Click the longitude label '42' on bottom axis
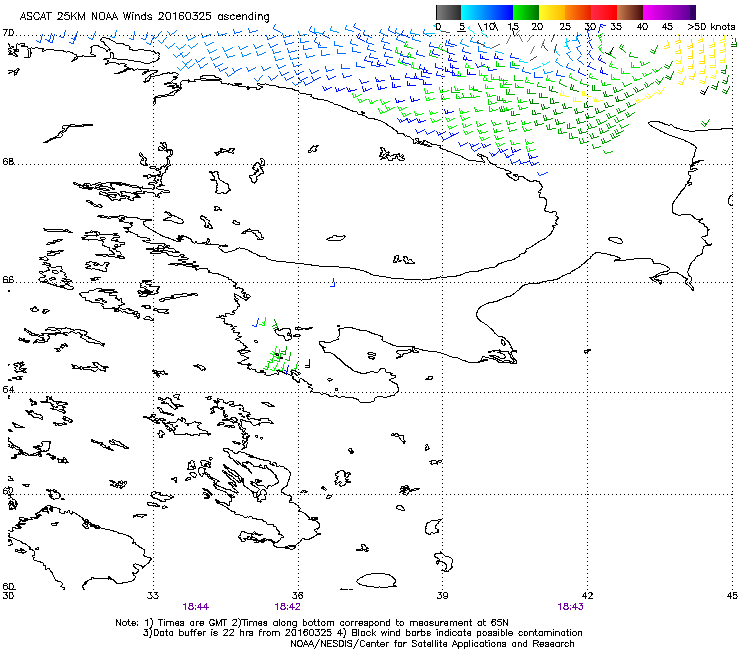 pyautogui.click(x=587, y=595)
